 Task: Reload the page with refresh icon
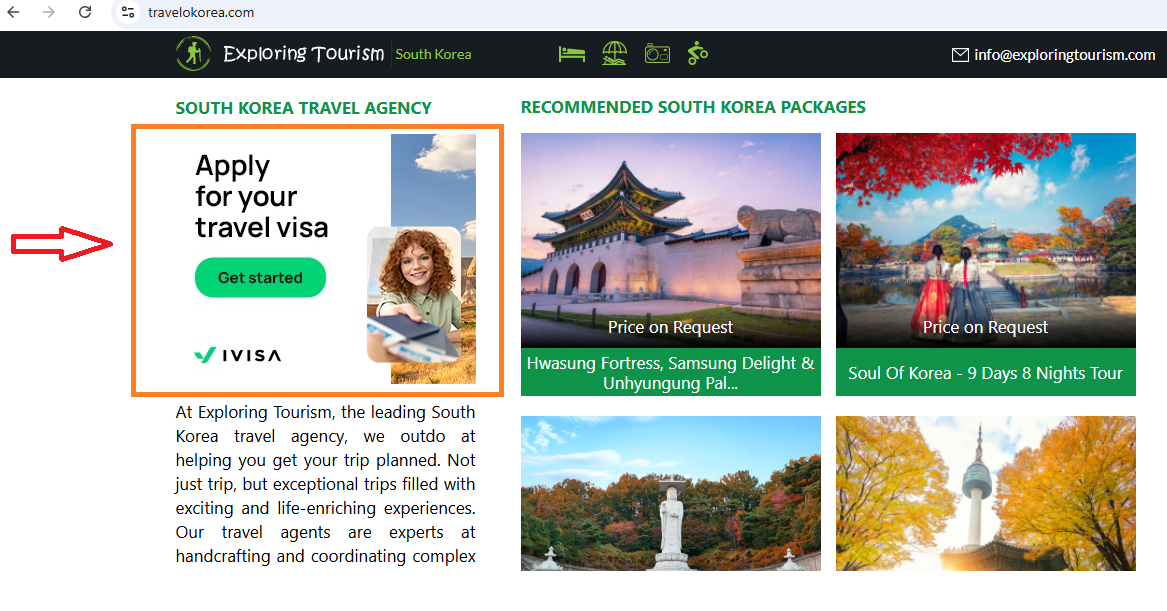click(x=85, y=12)
